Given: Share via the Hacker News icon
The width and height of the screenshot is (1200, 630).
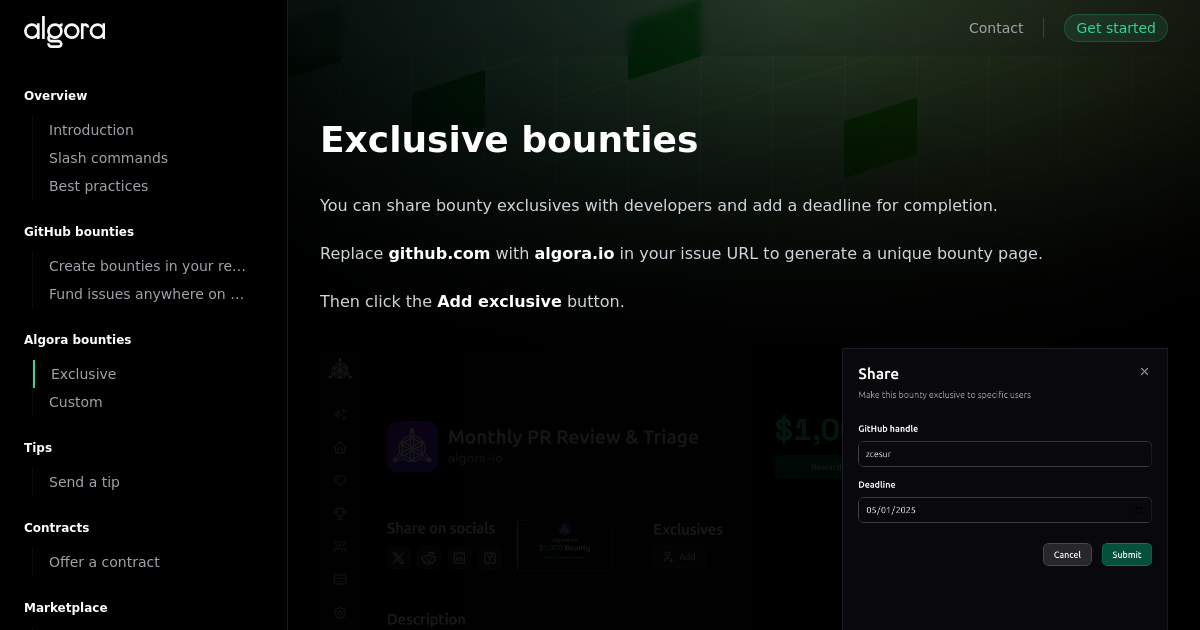Looking at the screenshot, I should tap(489, 558).
